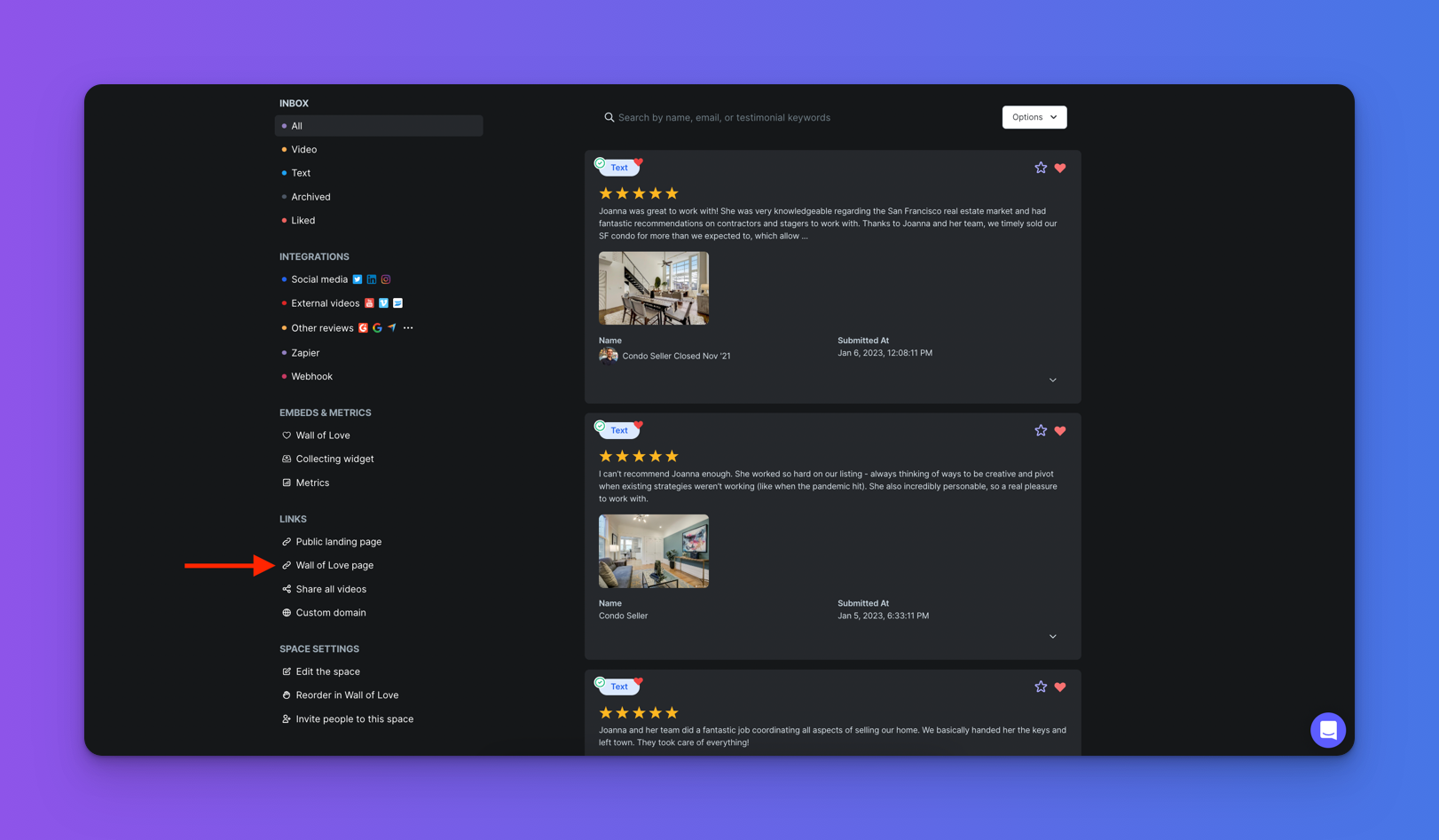
Task: Expand second testimonial with chevron arrow
Action: [1053, 636]
